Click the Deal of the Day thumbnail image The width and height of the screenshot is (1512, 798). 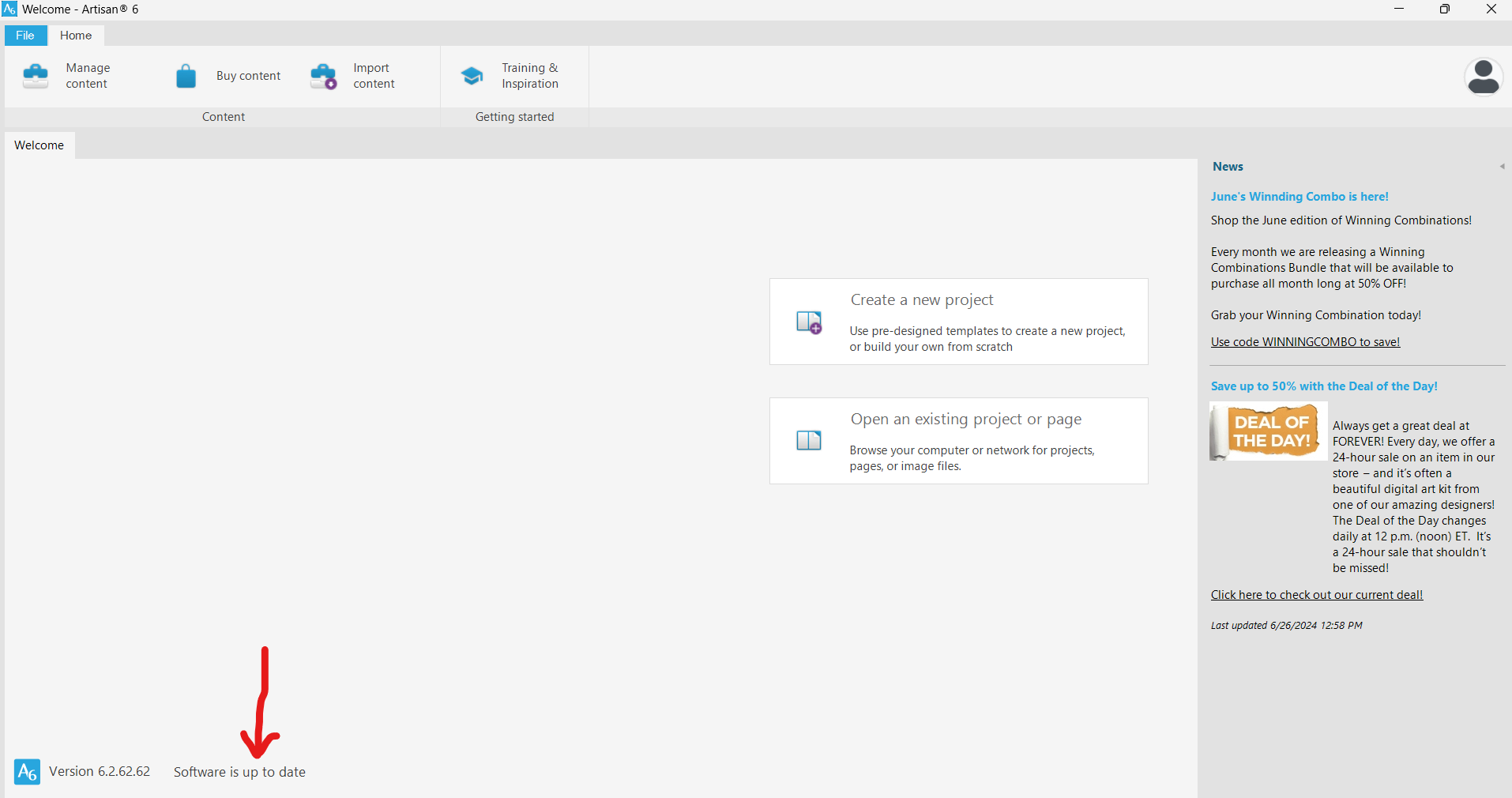1269,431
